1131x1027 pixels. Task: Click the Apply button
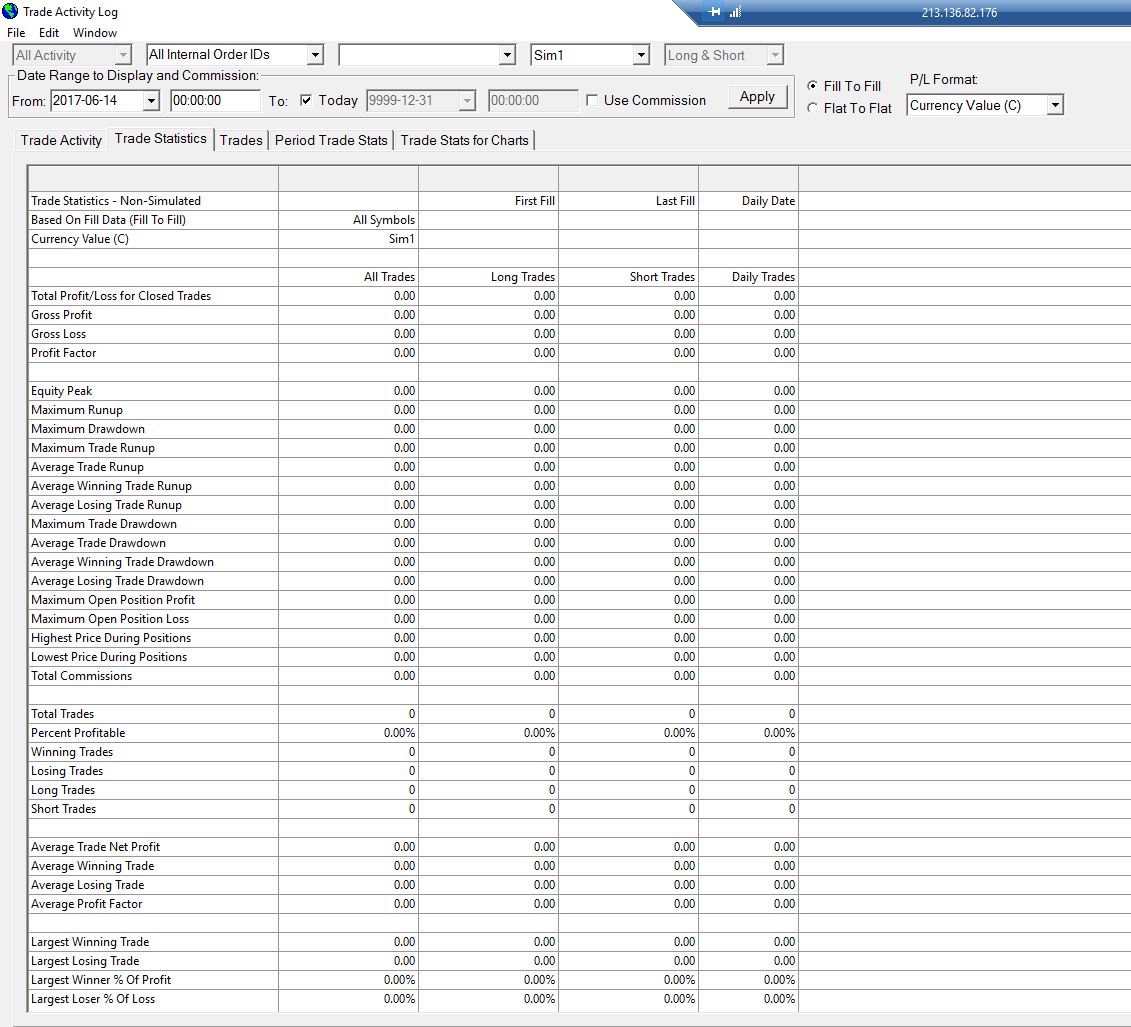[757, 97]
